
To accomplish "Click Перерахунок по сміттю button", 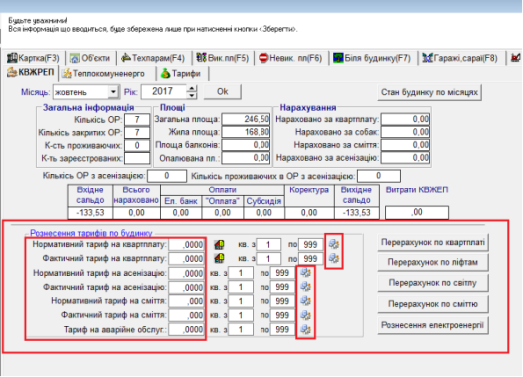I will coord(433,304).
